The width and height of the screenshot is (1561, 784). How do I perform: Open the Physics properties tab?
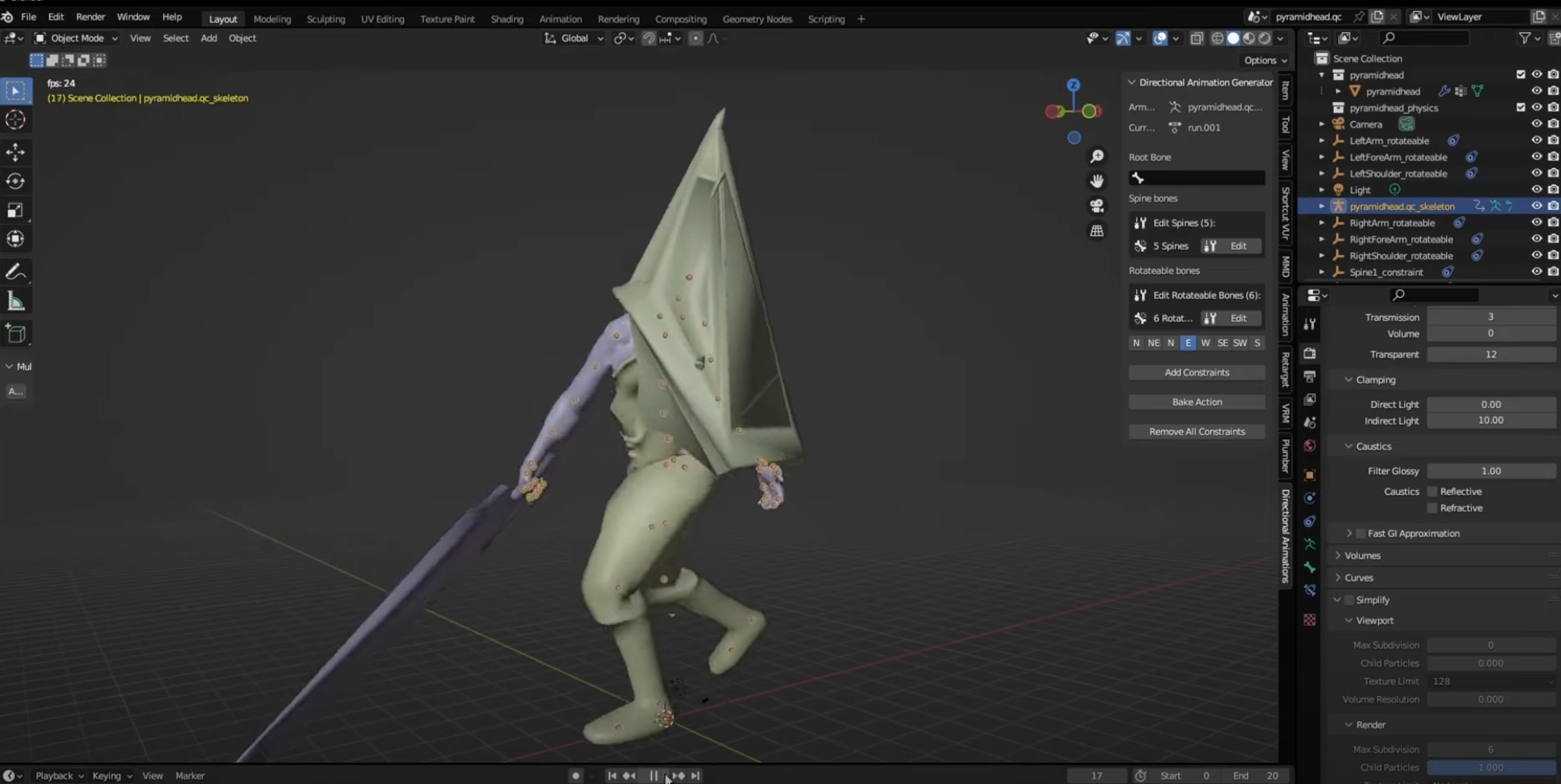point(1311,521)
